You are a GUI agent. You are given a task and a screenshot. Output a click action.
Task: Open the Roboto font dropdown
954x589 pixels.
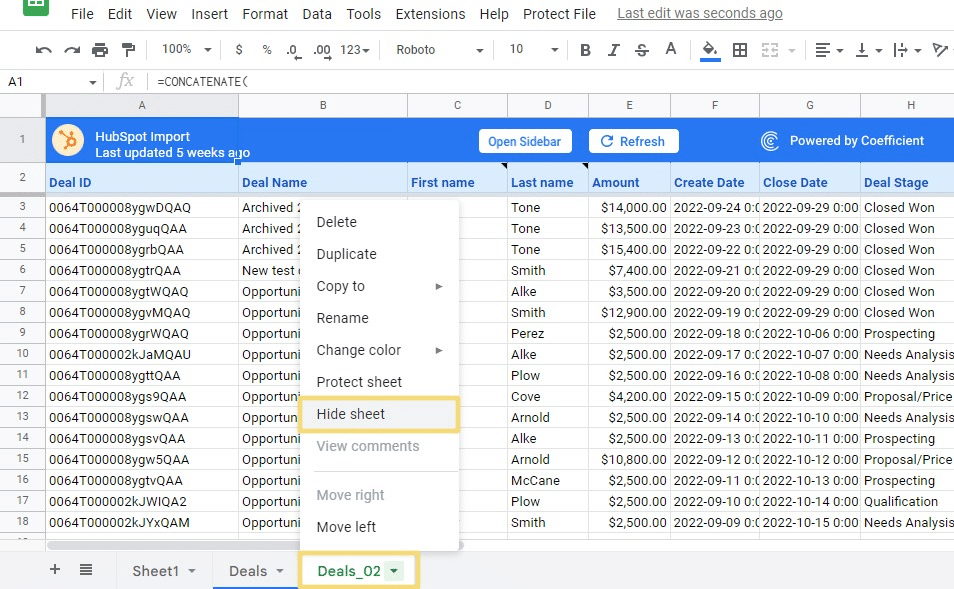439,50
